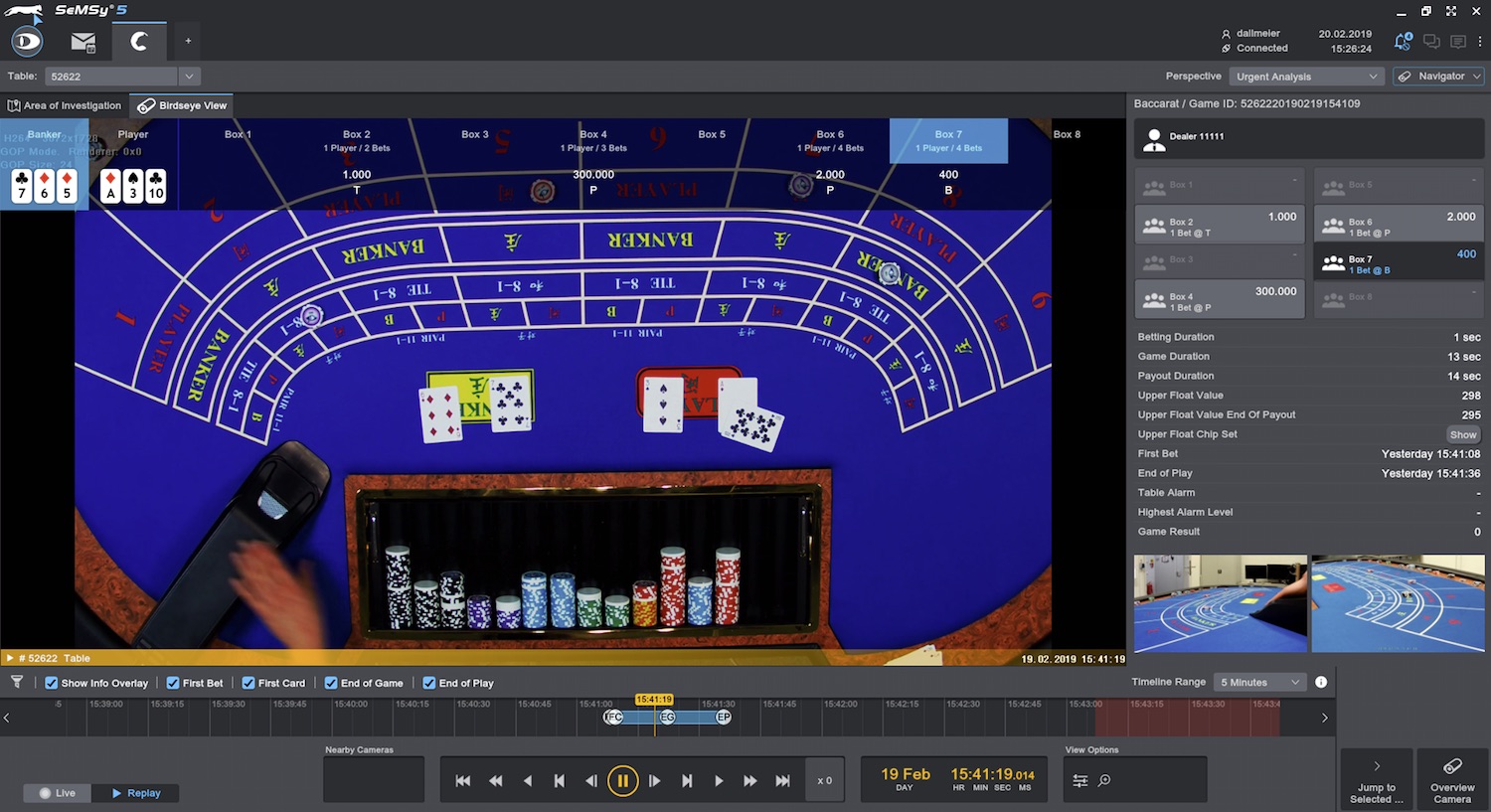The image size is (1491, 812).
Task: Open the Table number dropdown
Action: pos(189,77)
